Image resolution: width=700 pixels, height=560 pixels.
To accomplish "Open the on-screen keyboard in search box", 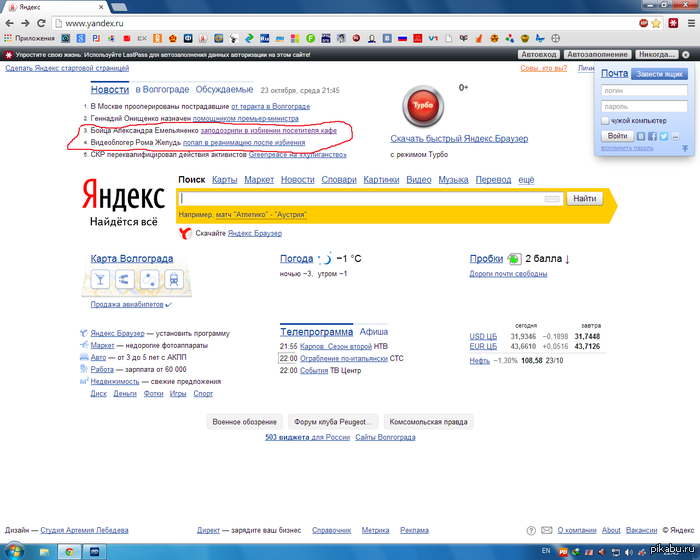I will 552,199.
